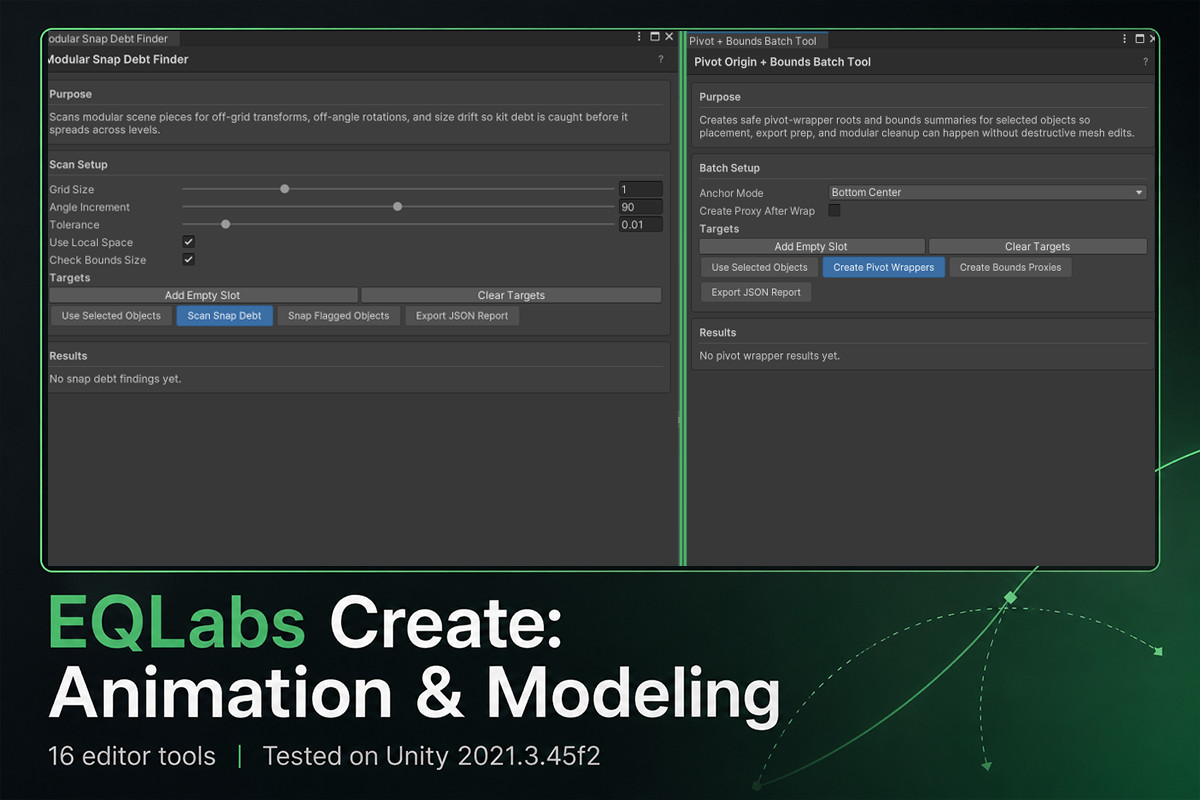The height and width of the screenshot is (800, 1200).
Task: Click the 'No pivot wrapper results yet.' text
Action: click(x=769, y=355)
